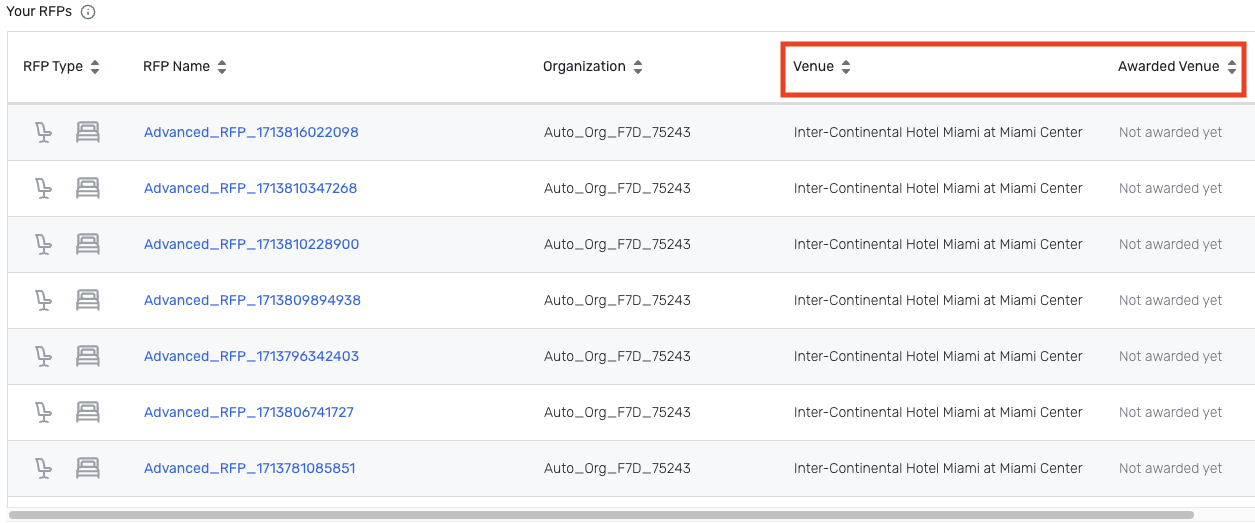1255x523 pixels.
Task: Click bed icon in Advanced_RFP_1713810347268 row
Action: click(89, 188)
